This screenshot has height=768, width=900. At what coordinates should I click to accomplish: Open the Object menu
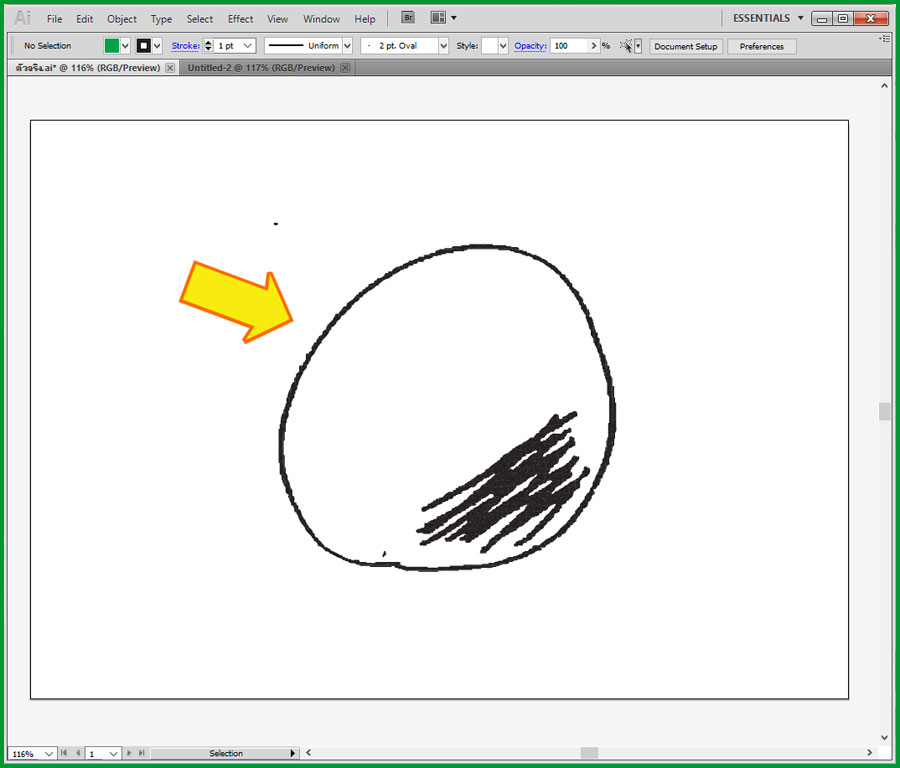(x=122, y=19)
